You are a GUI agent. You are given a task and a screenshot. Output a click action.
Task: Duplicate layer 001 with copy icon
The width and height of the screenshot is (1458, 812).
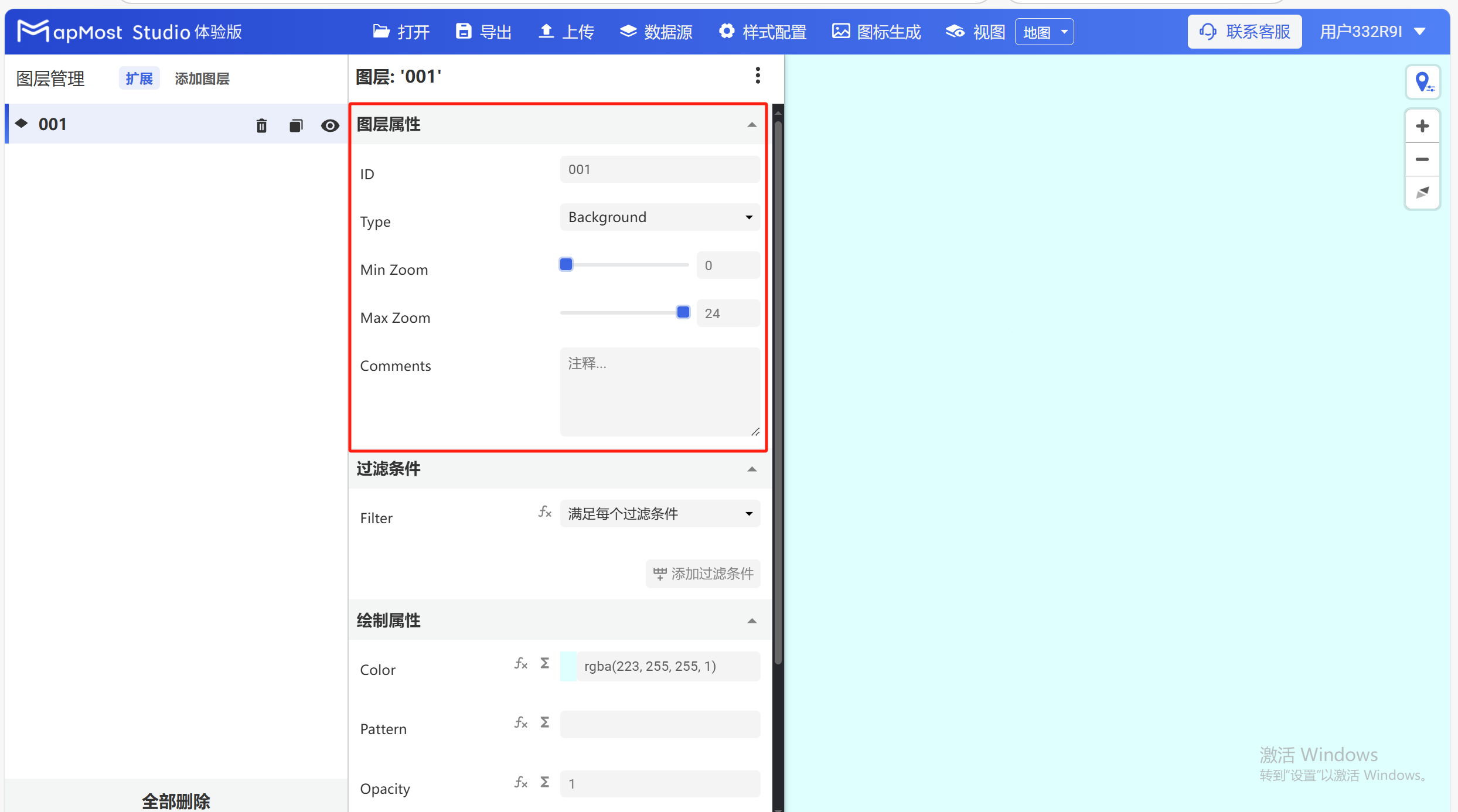click(x=296, y=125)
